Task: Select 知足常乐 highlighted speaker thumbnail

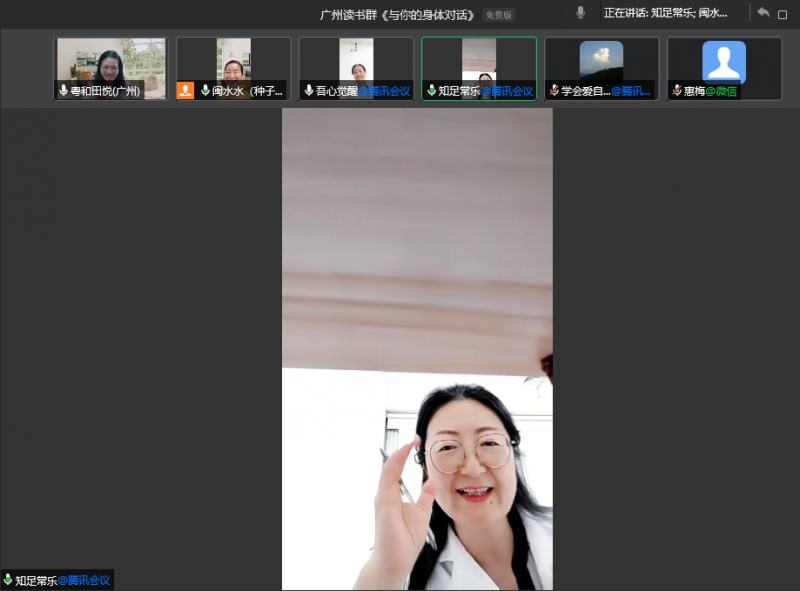Action: point(479,60)
